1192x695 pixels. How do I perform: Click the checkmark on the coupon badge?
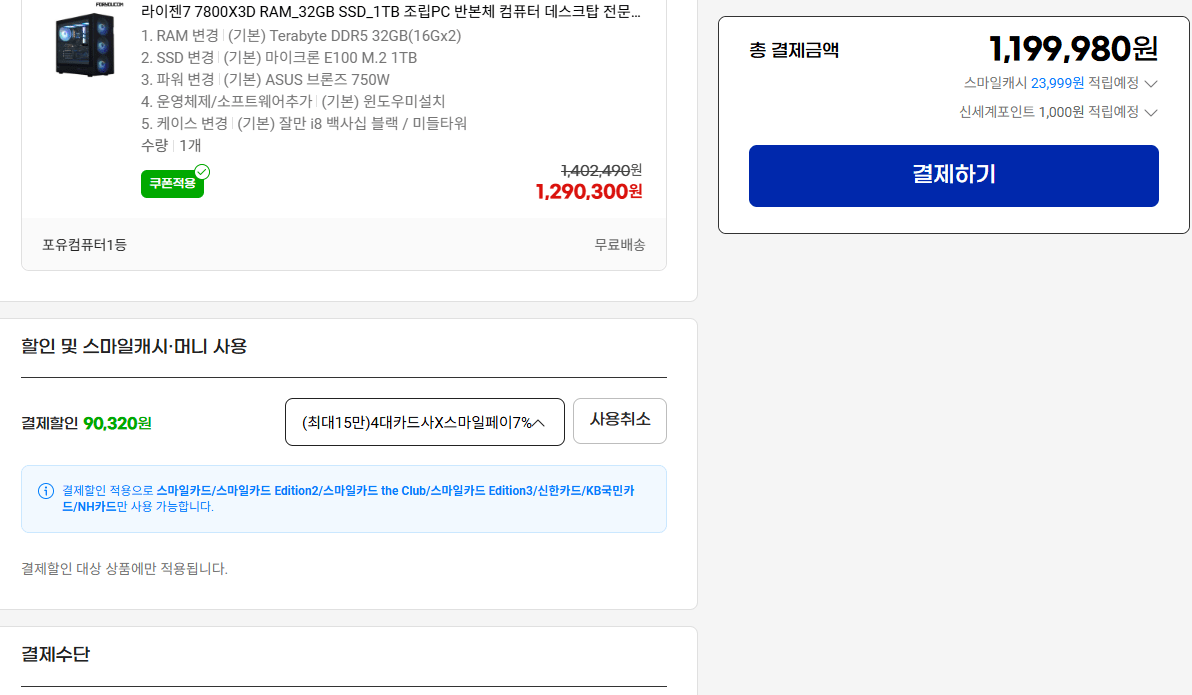click(200, 172)
